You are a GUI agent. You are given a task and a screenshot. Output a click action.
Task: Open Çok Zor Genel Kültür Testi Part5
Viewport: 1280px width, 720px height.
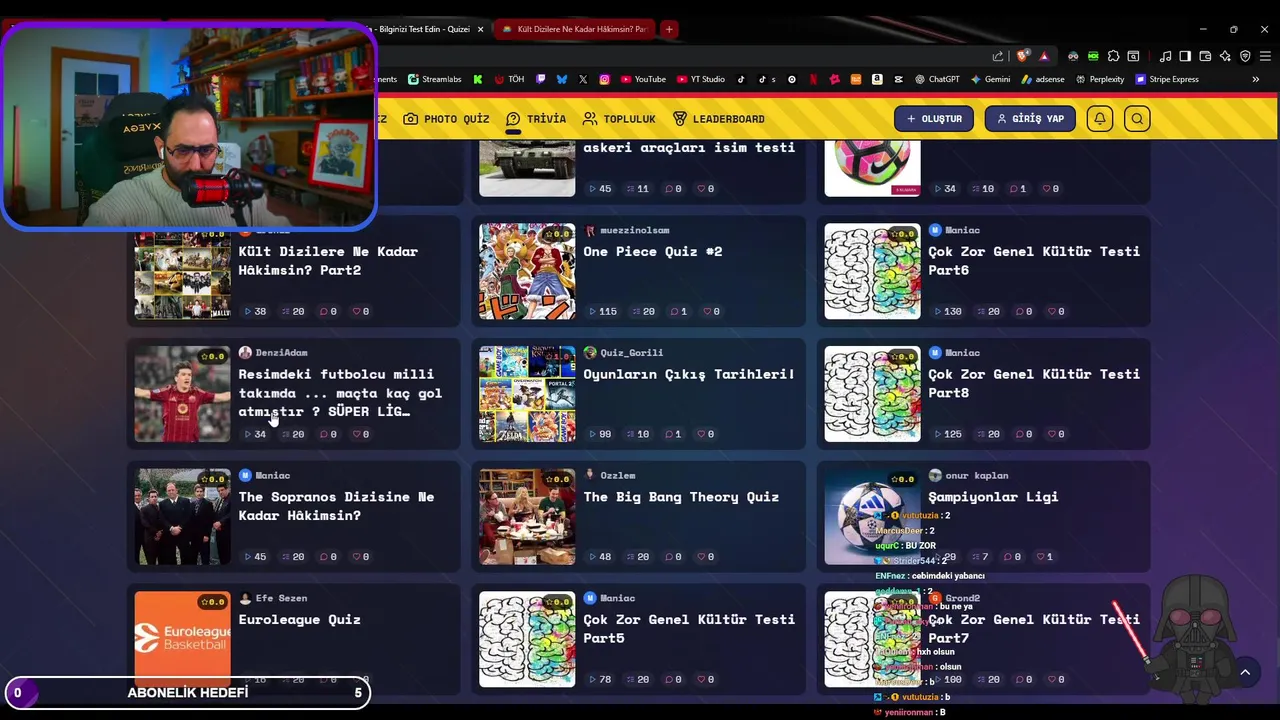[x=689, y=629]
